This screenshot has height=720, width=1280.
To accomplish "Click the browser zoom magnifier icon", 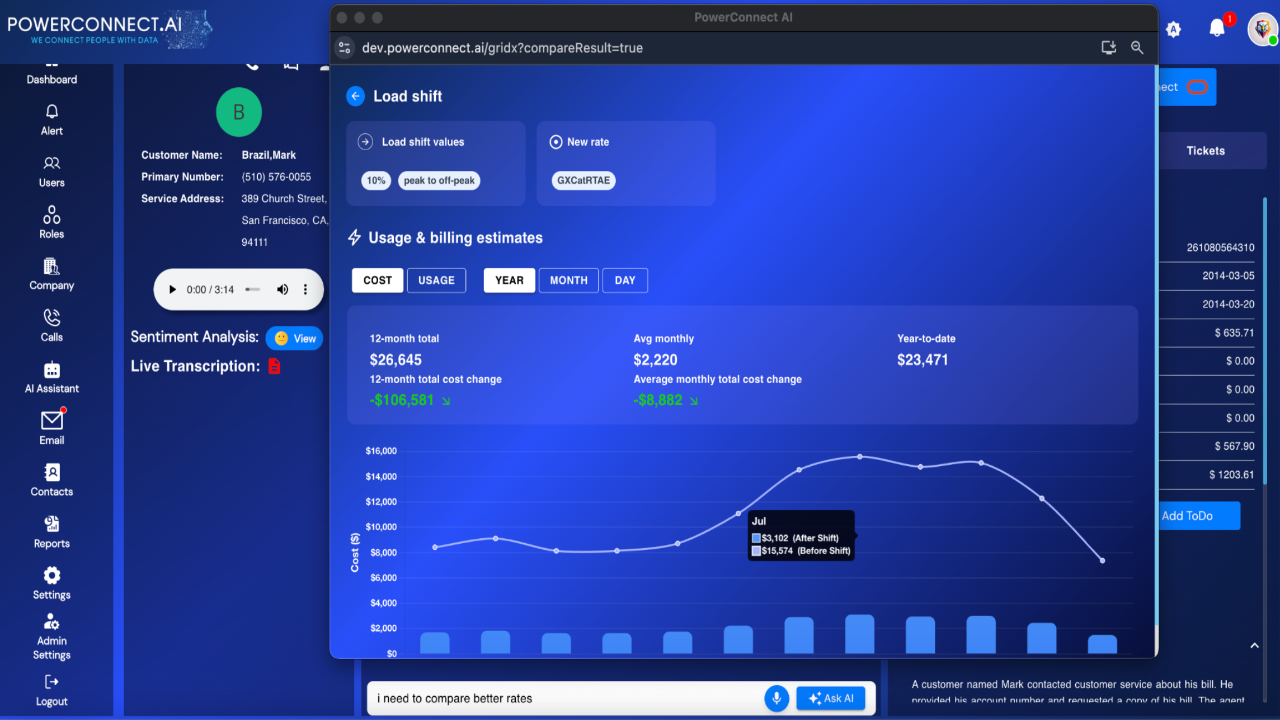I will click(1137, 48).
